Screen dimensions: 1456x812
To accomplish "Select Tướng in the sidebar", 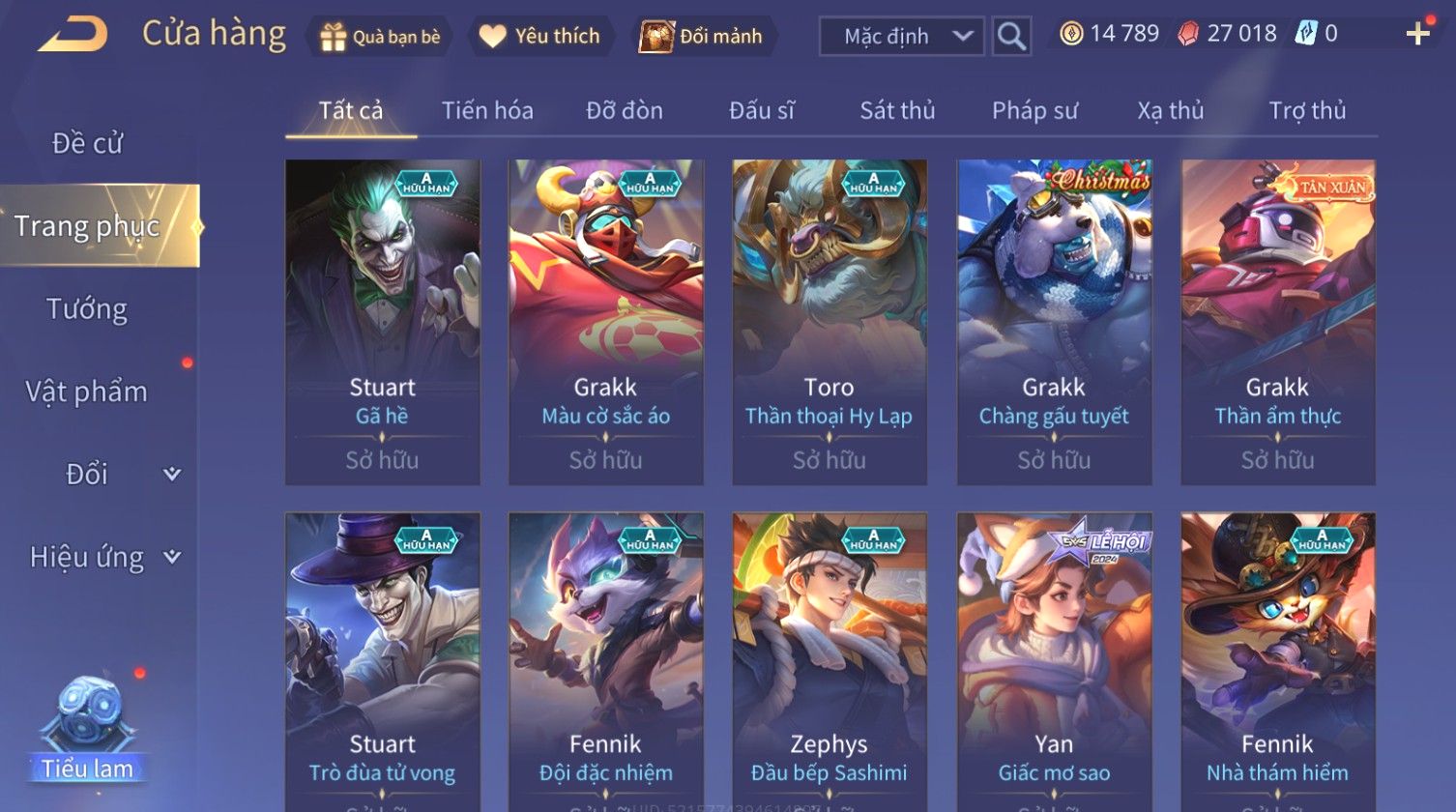I will pyautogui.click(x=87, y=309).
